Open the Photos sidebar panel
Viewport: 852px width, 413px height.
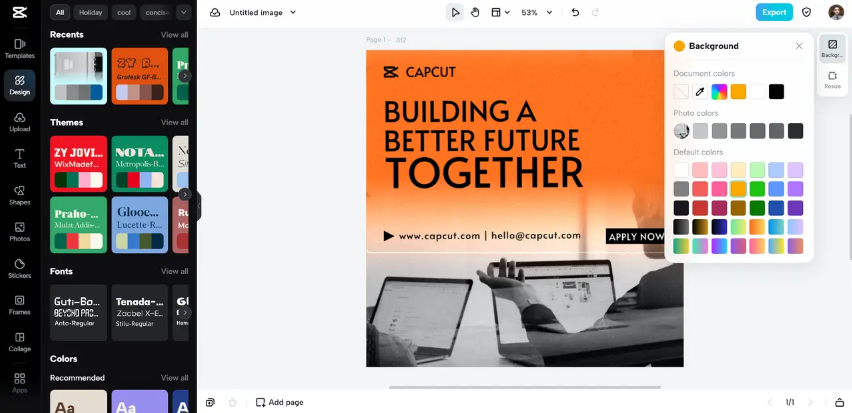[20, 232]
